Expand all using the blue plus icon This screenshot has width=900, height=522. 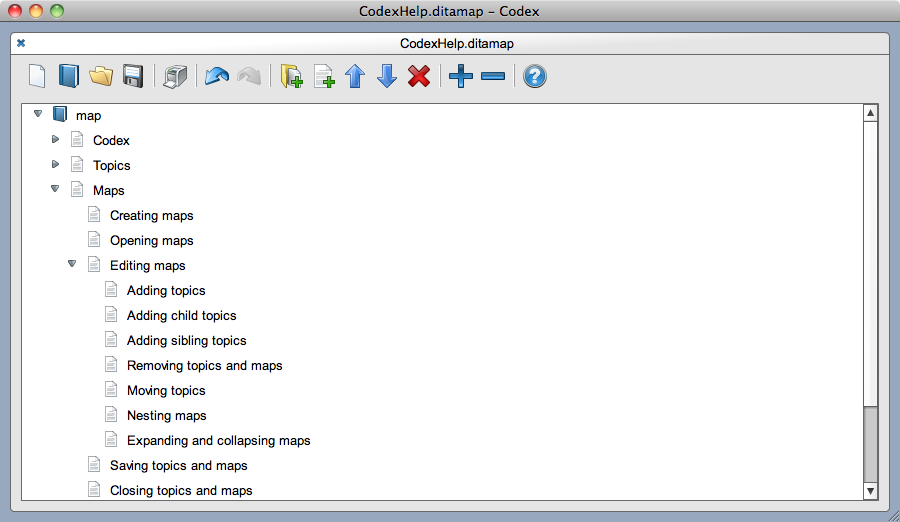[x=460, y=76]
